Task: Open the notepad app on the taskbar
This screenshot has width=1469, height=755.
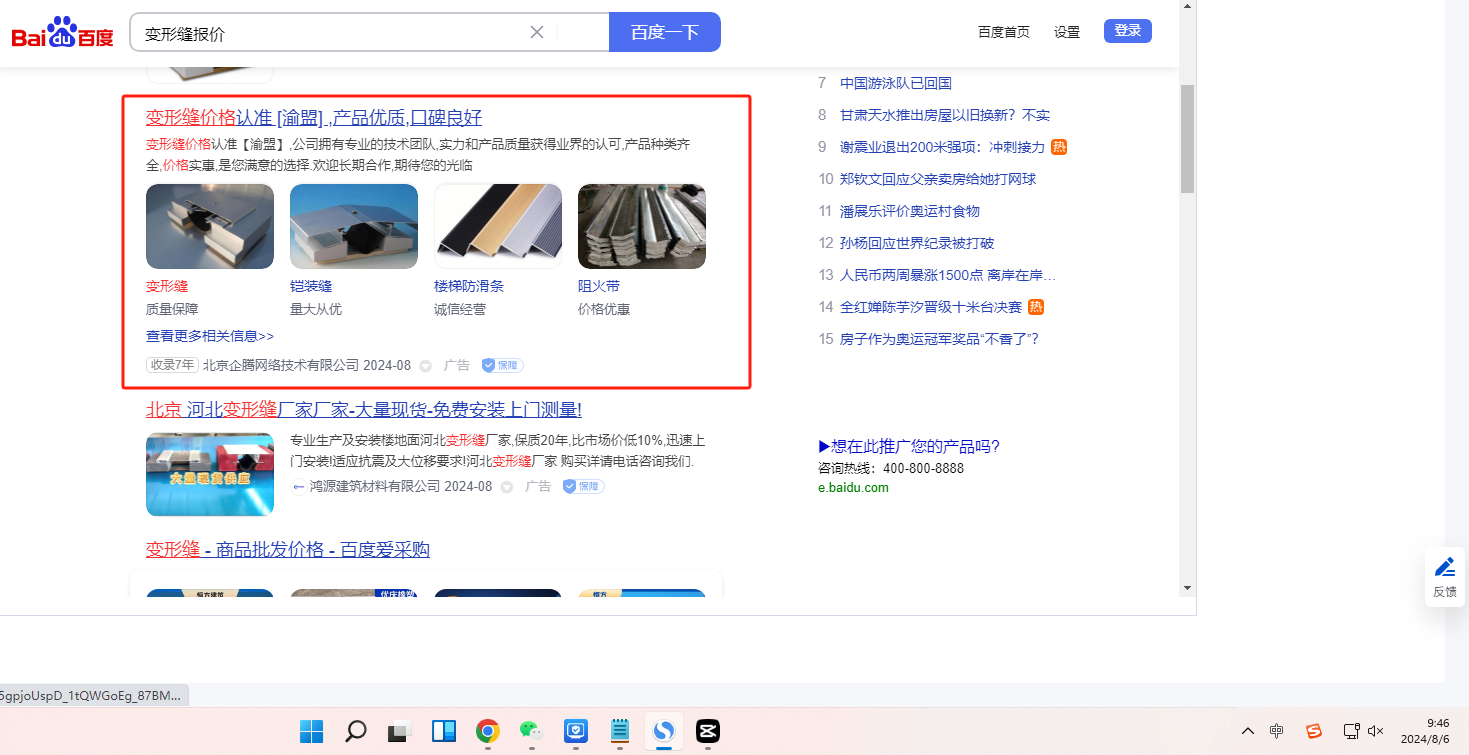Action: (620, 731)
